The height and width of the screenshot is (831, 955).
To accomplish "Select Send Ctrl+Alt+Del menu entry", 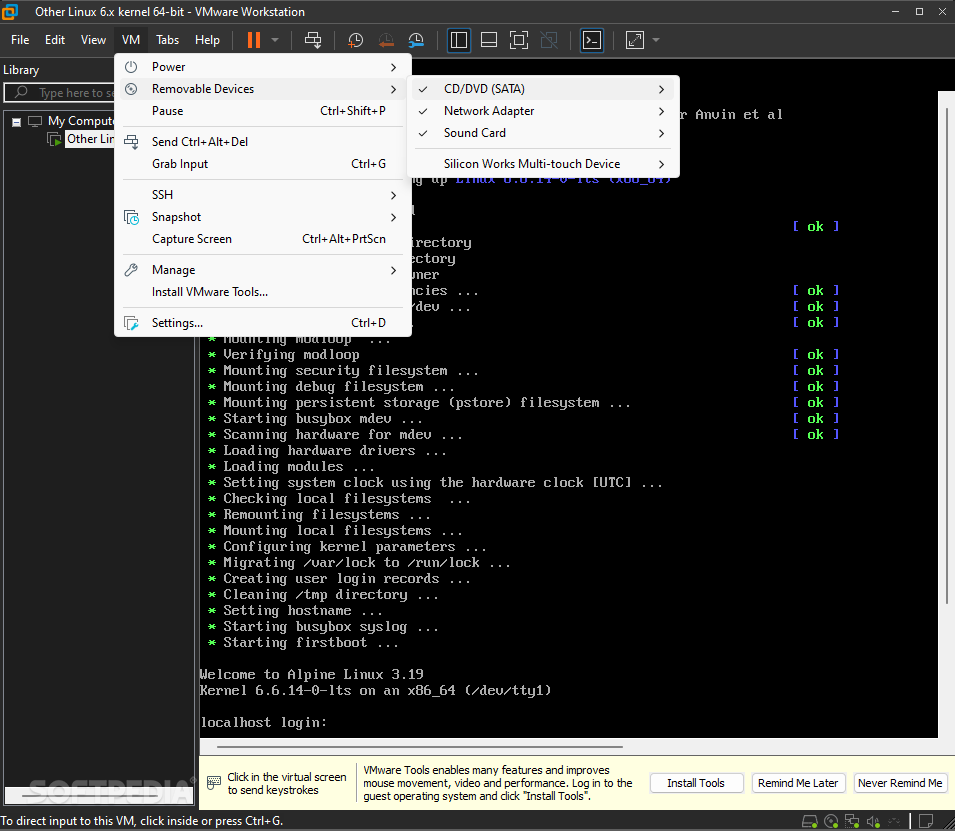I will click(x=263, y=142).
